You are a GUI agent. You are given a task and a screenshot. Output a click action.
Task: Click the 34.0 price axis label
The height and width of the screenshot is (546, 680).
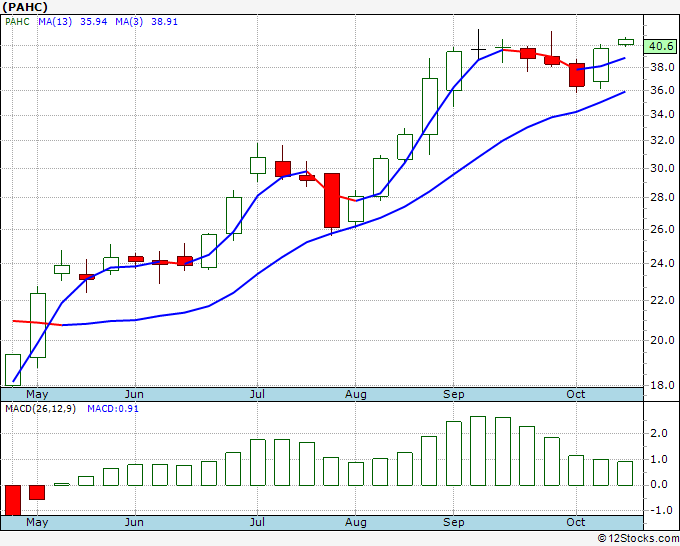[662, 114]
